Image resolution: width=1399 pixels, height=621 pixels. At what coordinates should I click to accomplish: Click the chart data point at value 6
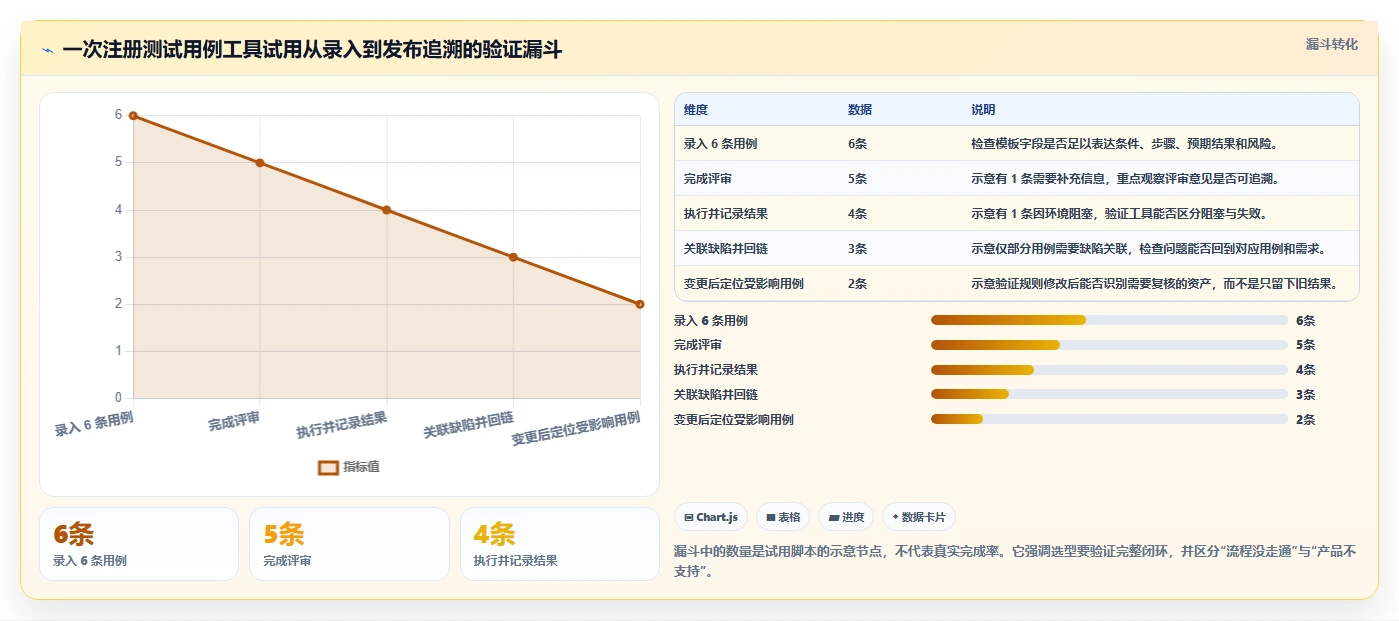tap(133, 116)
